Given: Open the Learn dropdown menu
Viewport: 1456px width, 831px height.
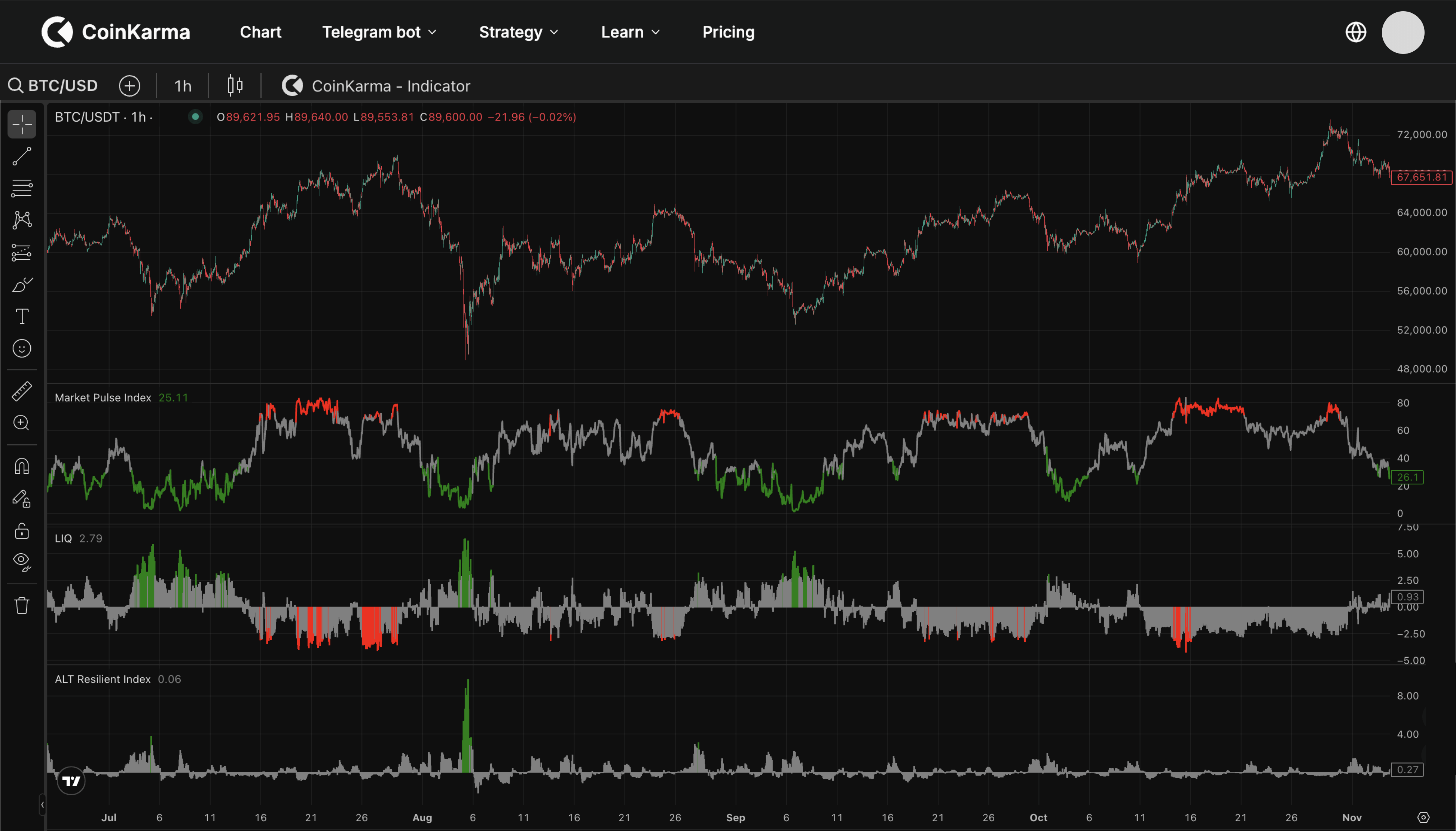Looking at the screenshot, I should coord(630,32).
